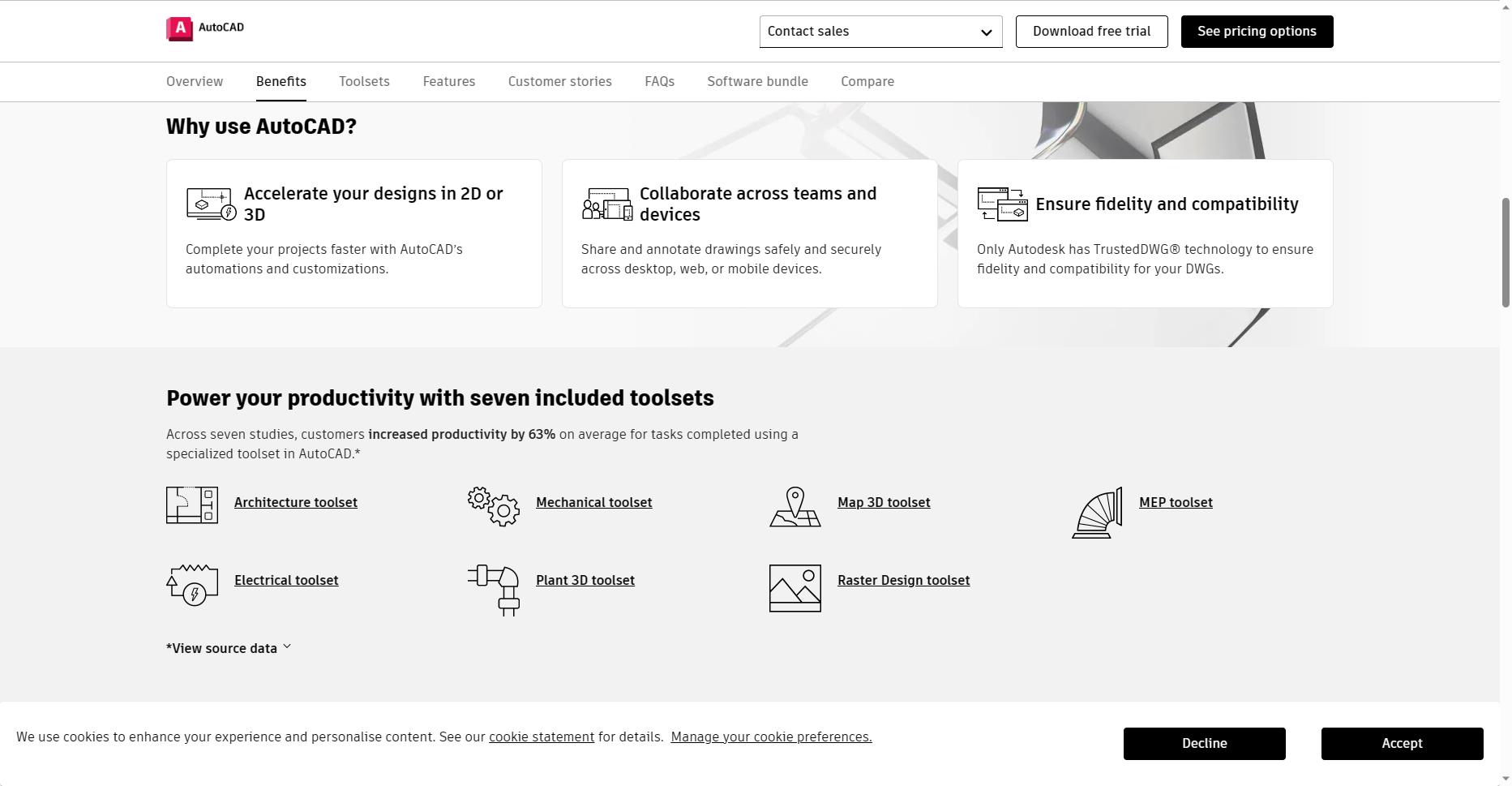The width and height of the screenshot is (1512, 786).
Task: Click the AutoCAD product name text
Action: pyautogui.click(x=221, y=28)
